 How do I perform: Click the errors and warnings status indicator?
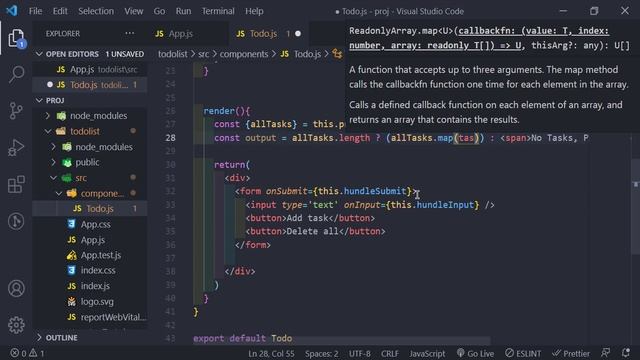coord(27,353)
